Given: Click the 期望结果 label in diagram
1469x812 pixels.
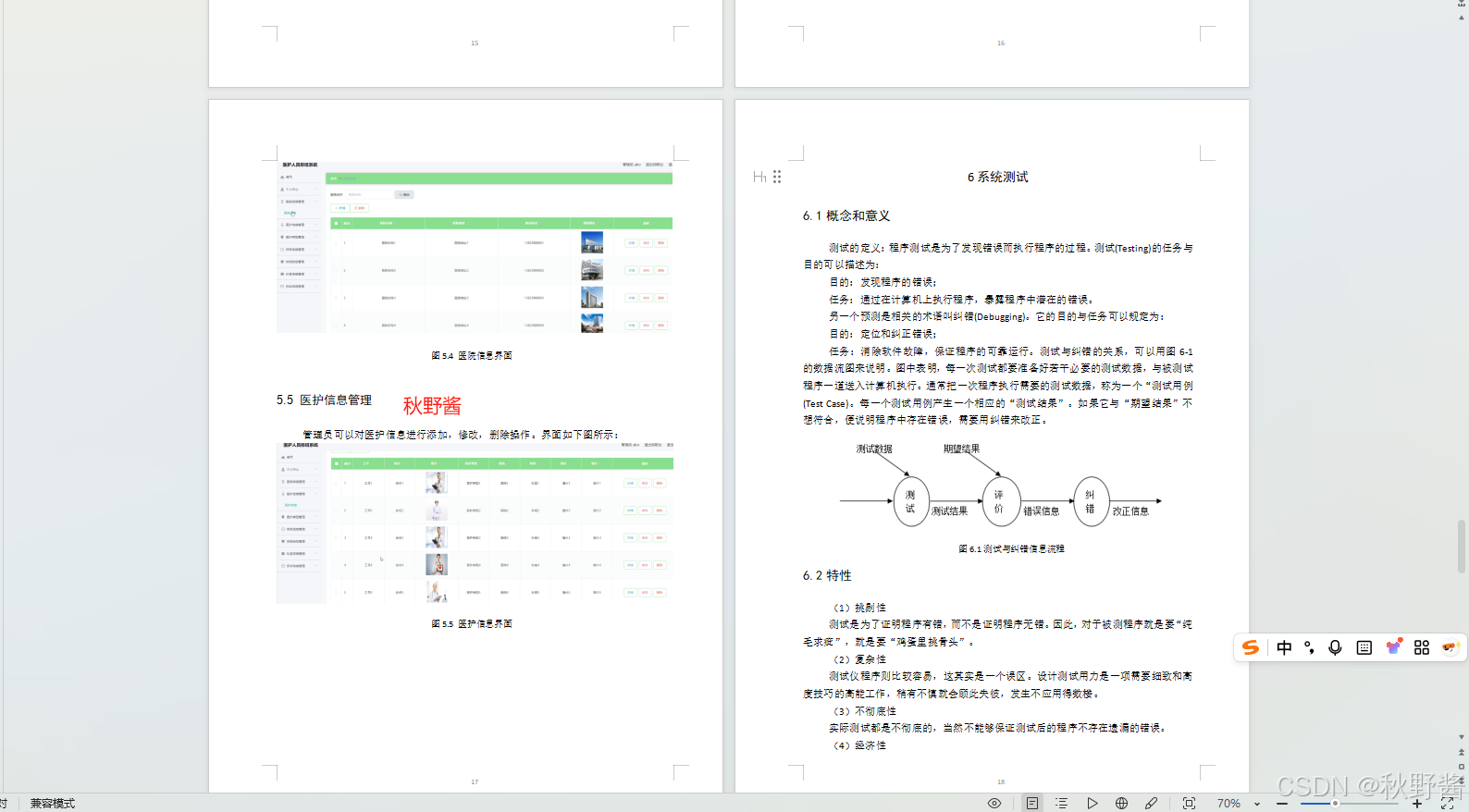Looking at the screenshot, I should 961,449.
